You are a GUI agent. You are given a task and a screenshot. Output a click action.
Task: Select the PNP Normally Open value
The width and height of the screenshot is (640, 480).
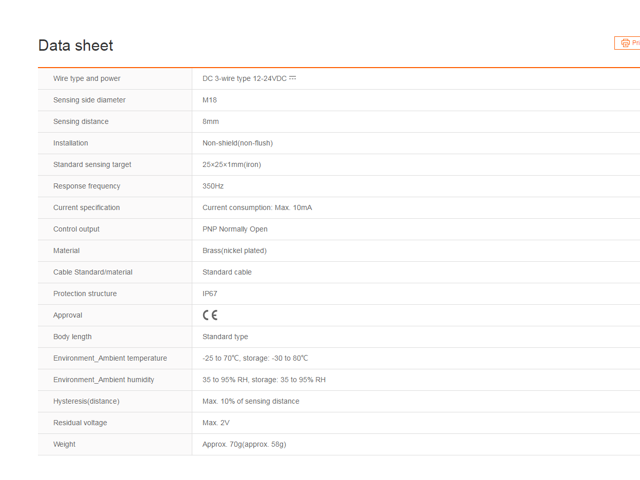[235, 229]
